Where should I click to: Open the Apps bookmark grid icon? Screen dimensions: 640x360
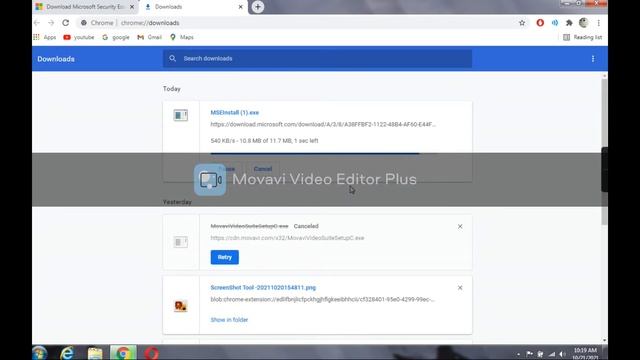tap(36, 37)
